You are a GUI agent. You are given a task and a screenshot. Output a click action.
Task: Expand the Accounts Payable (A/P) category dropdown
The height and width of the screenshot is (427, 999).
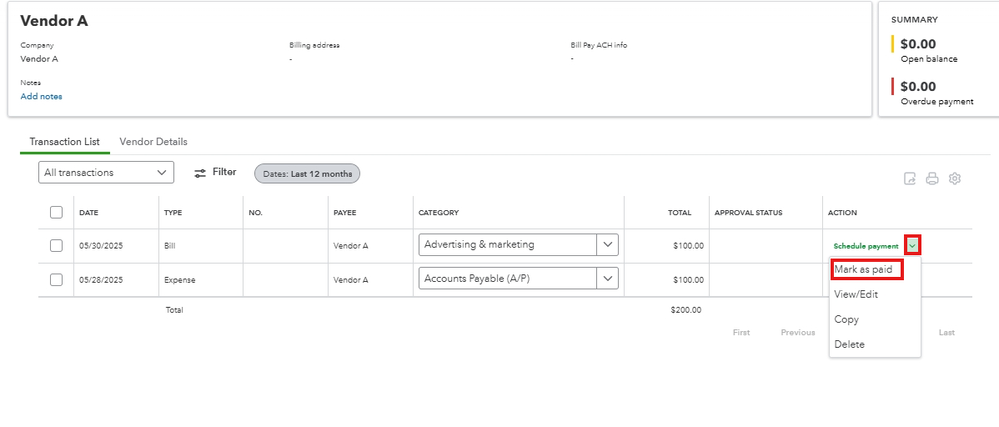[x=607, y=279]
